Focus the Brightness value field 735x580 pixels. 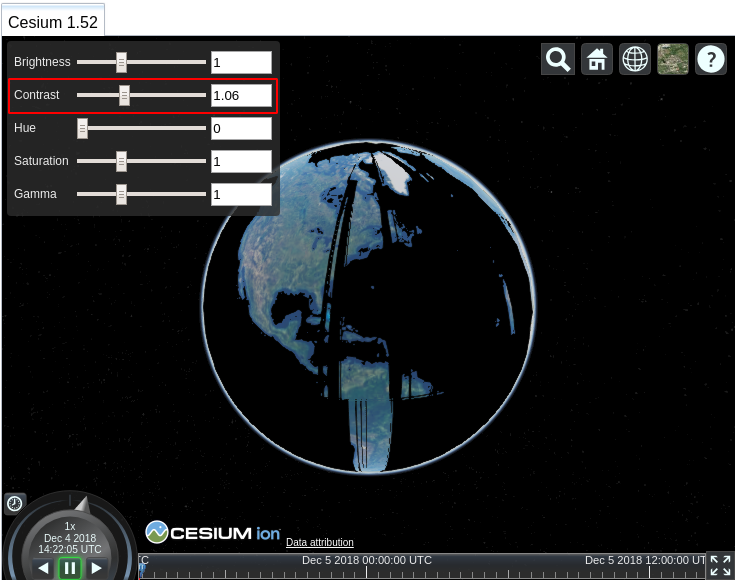point(241,62)
